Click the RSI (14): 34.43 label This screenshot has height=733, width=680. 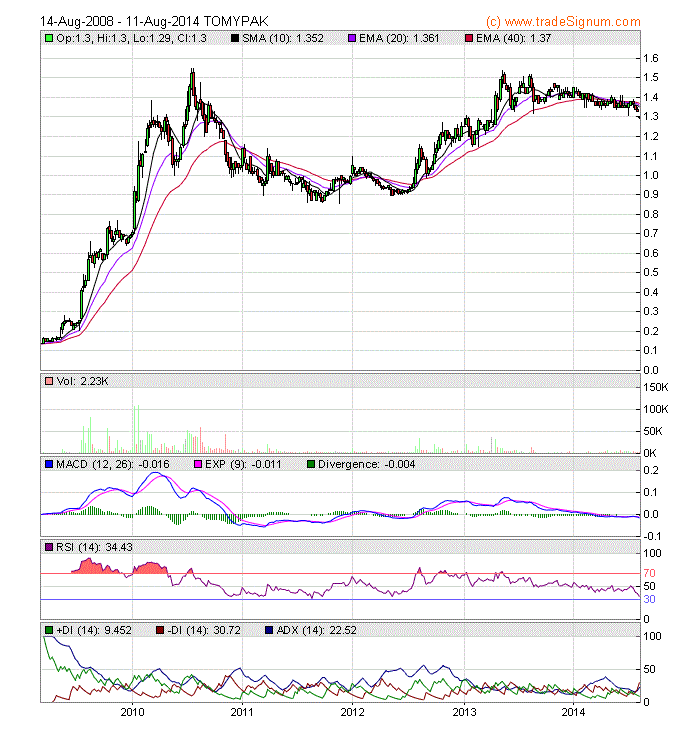point(94,547)
